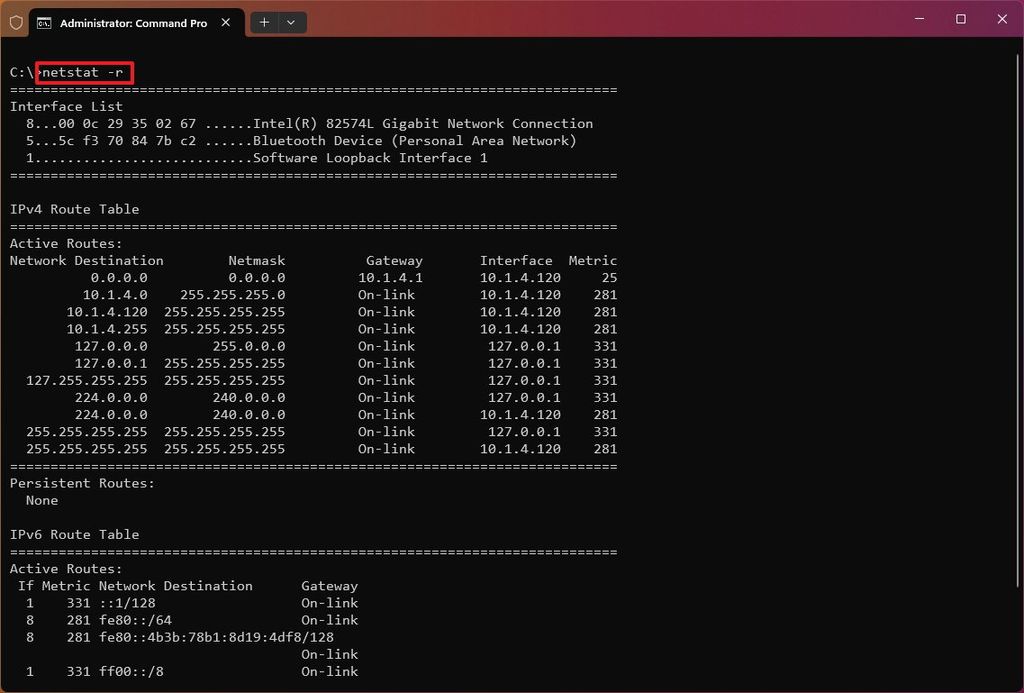Click the Intel(R) 82574L Gigabit interface entry
The width and height of the screenshot is (1024, 693).
pos(300,123)
